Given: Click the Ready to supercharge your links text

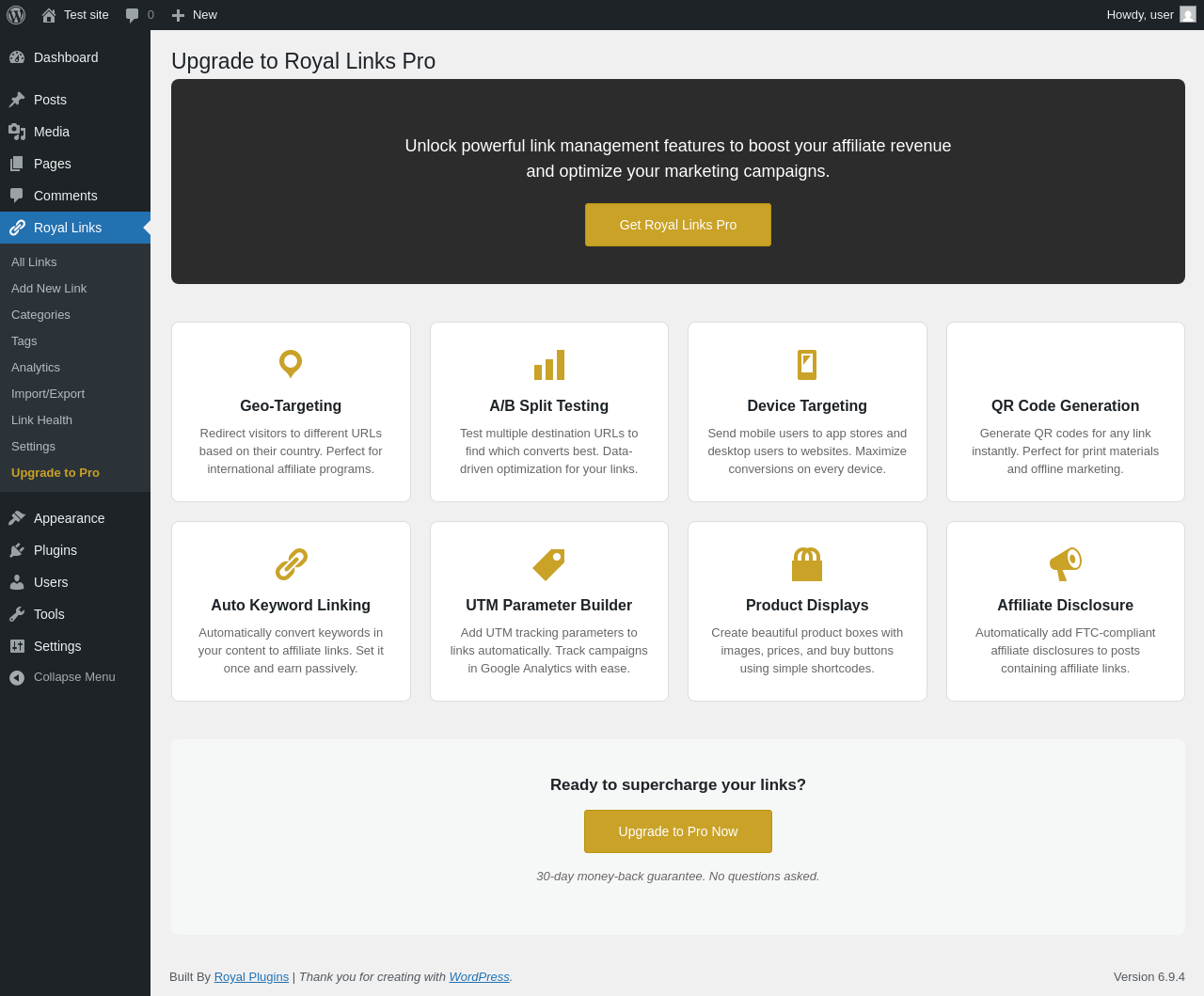Looking at the screenshot, I should click(678, 785).
